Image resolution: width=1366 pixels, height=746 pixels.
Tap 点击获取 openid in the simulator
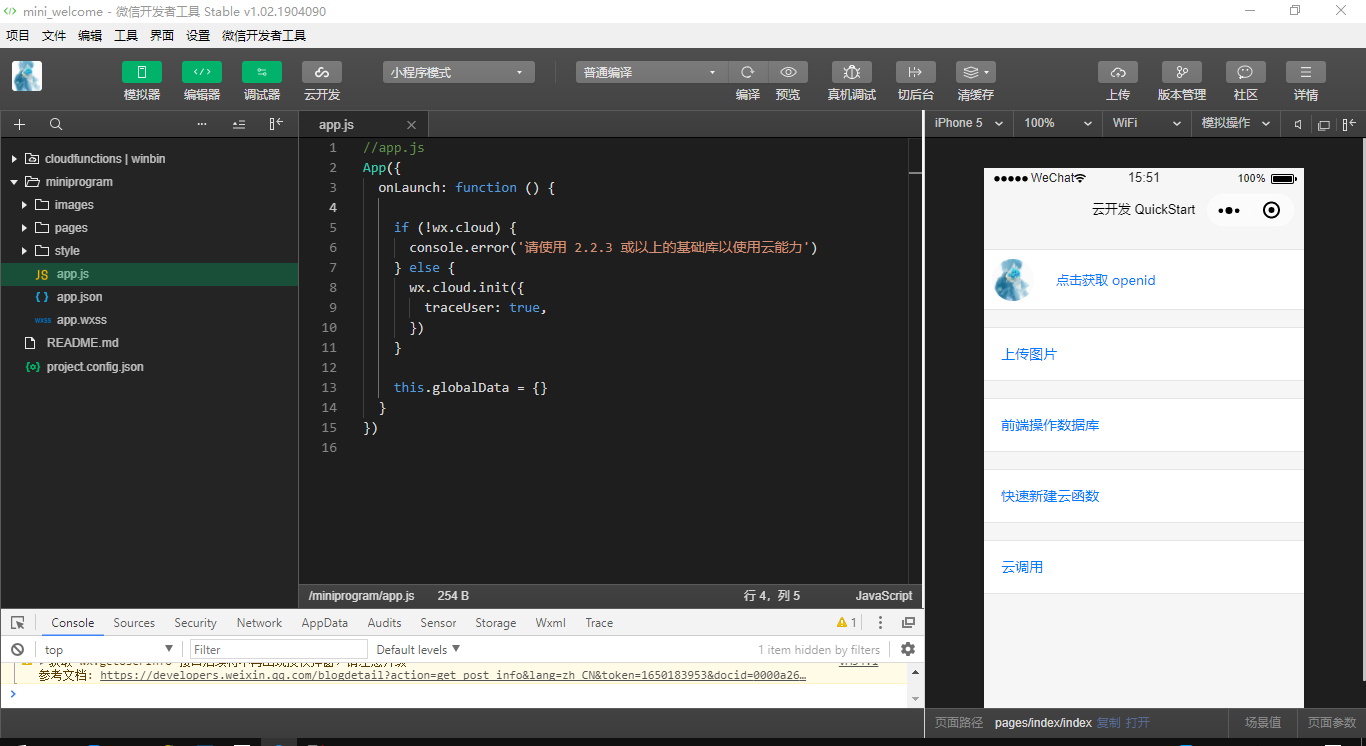click(1106, 281)
